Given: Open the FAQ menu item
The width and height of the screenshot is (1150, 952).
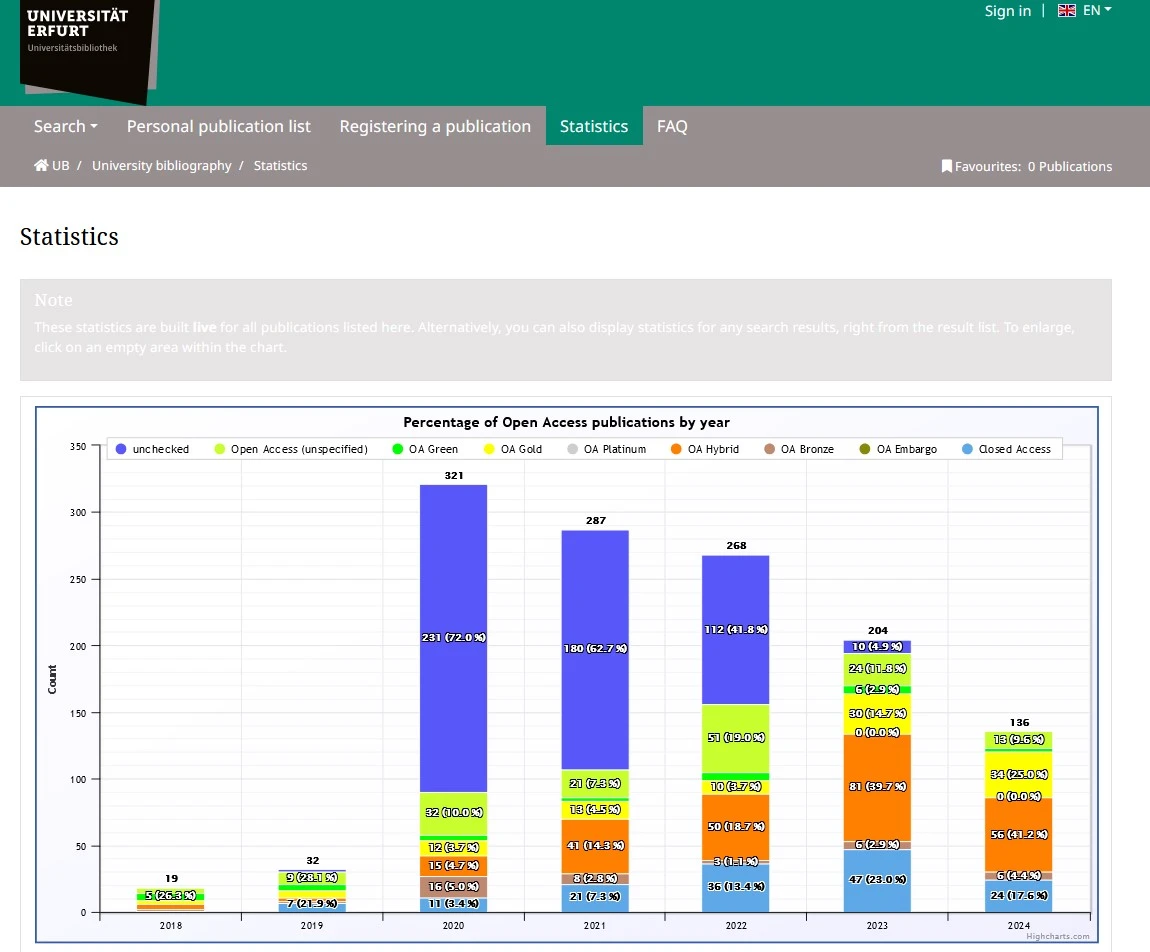Looking at the screenshot, I should (672, 126).
